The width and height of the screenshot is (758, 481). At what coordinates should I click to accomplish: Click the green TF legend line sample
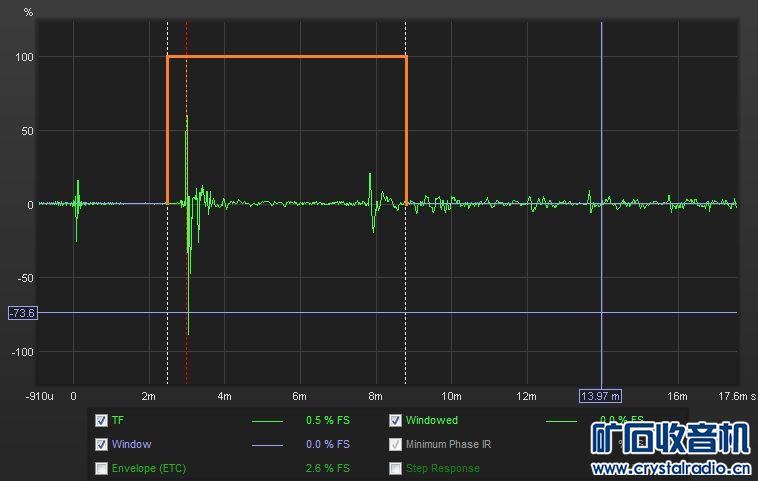click(x=267, y=421)
